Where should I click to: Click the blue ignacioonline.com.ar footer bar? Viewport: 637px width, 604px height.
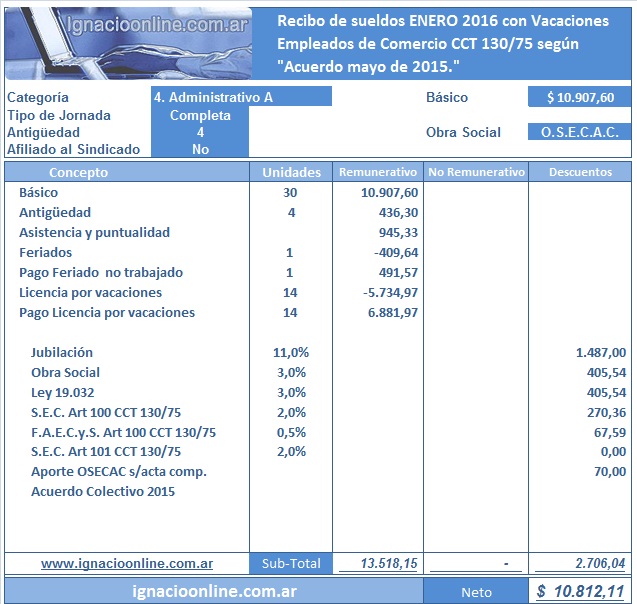(x=214, y=592)
